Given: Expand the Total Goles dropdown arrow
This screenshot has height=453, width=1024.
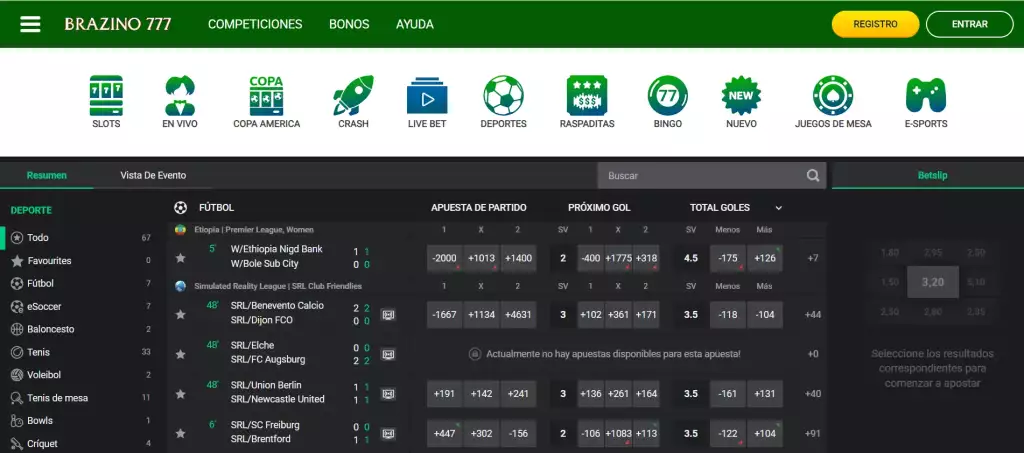Looking at the screenshot, I should (779, 208).
